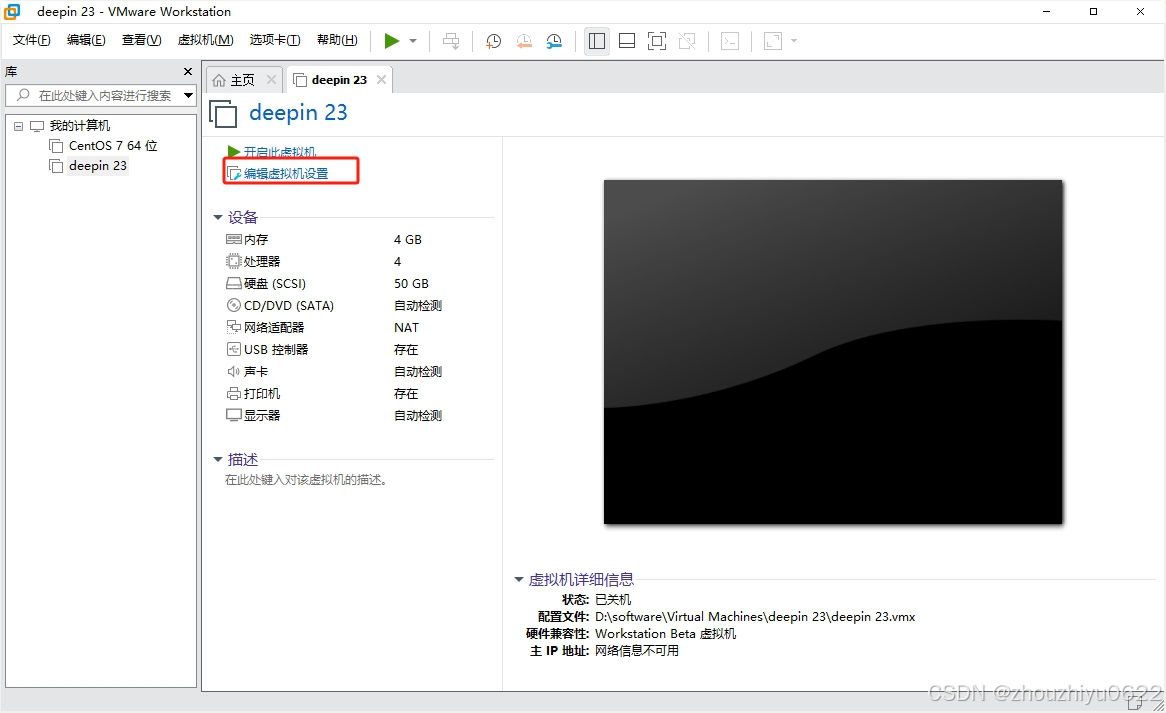Open the 声卡 device entry

pos(256,371)
